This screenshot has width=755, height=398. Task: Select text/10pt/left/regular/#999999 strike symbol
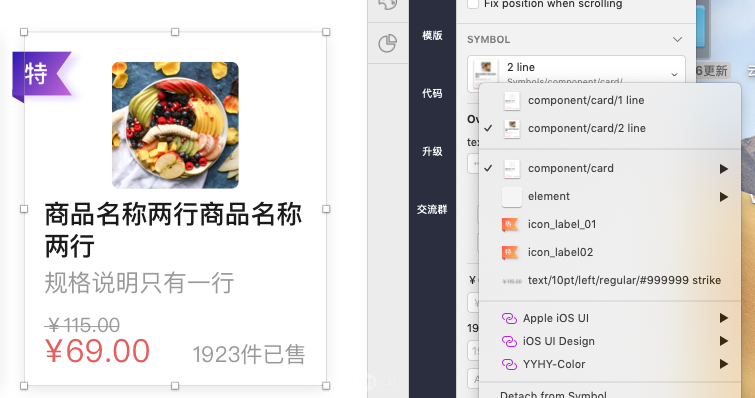(610, 280)
